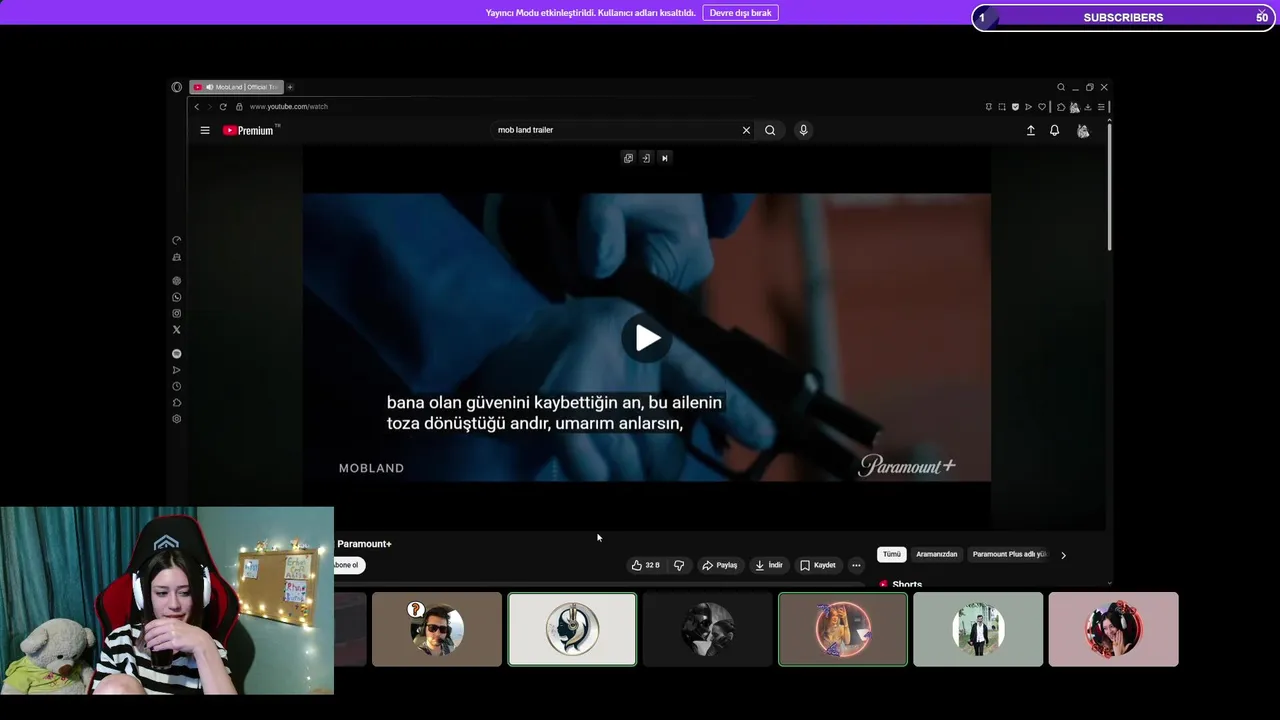Select the dark monochrome avatar thumbnail

(708, 629)
